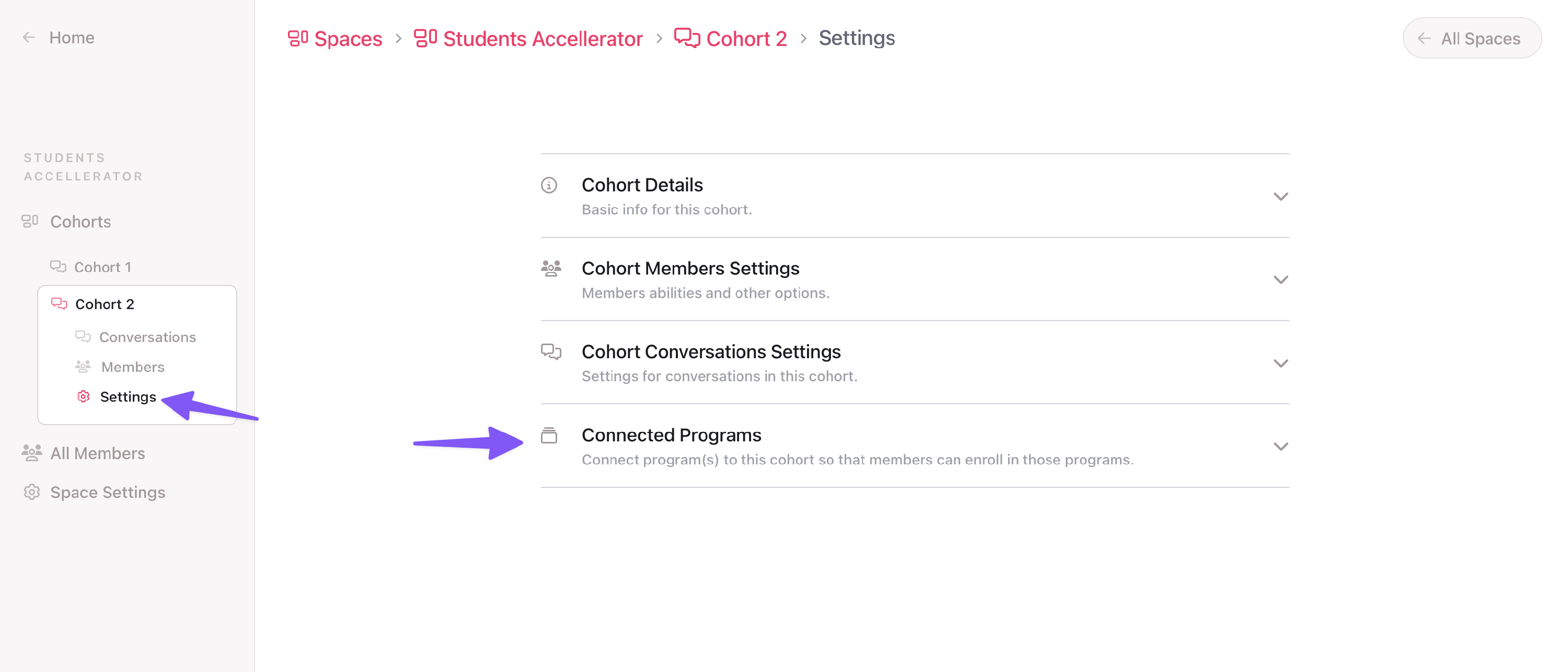Click the Cohort Details info icon
1568x672 pixels.
point(549,185)
